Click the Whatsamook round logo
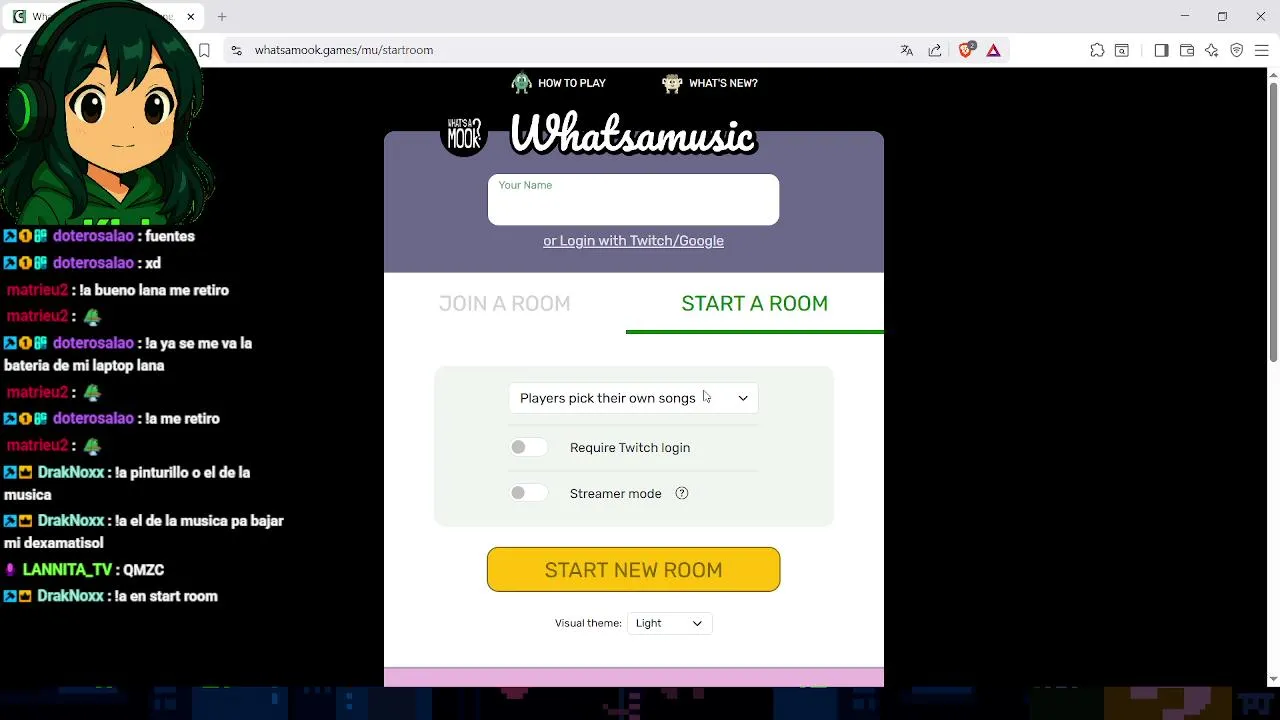The image size is (1280, 720). (x=464, y=135)
